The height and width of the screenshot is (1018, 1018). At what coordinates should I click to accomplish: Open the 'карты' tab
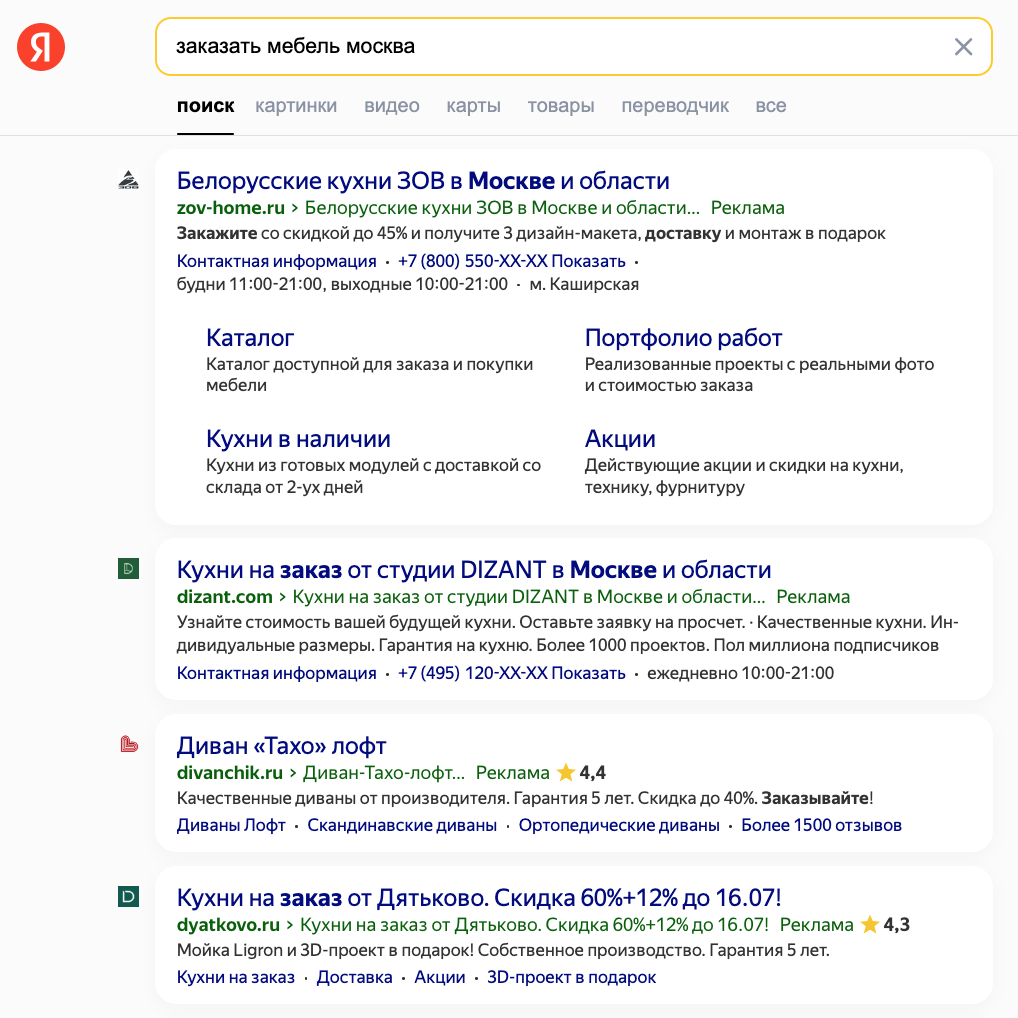473,105
